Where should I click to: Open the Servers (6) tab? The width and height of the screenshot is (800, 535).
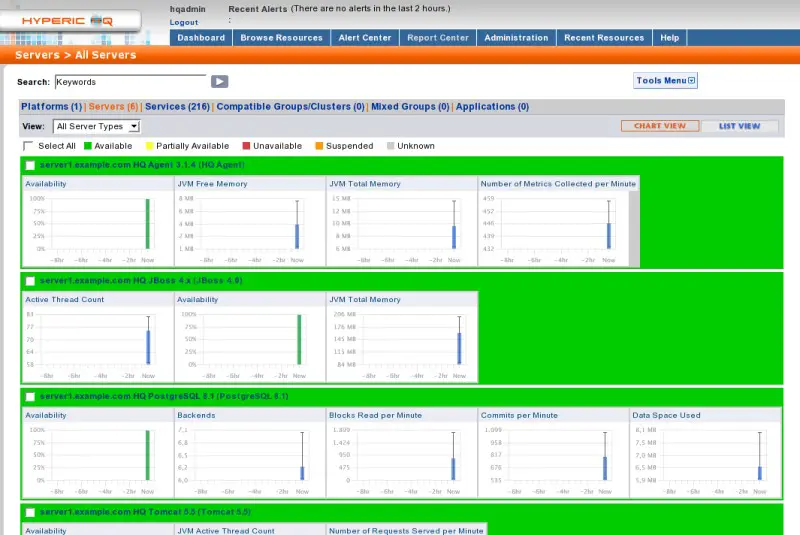pos(113,107)
